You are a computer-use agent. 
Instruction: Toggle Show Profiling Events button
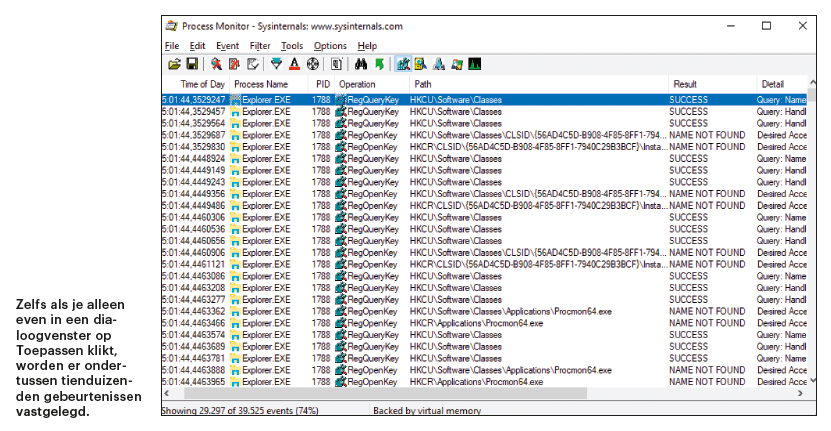coord(474,64)
